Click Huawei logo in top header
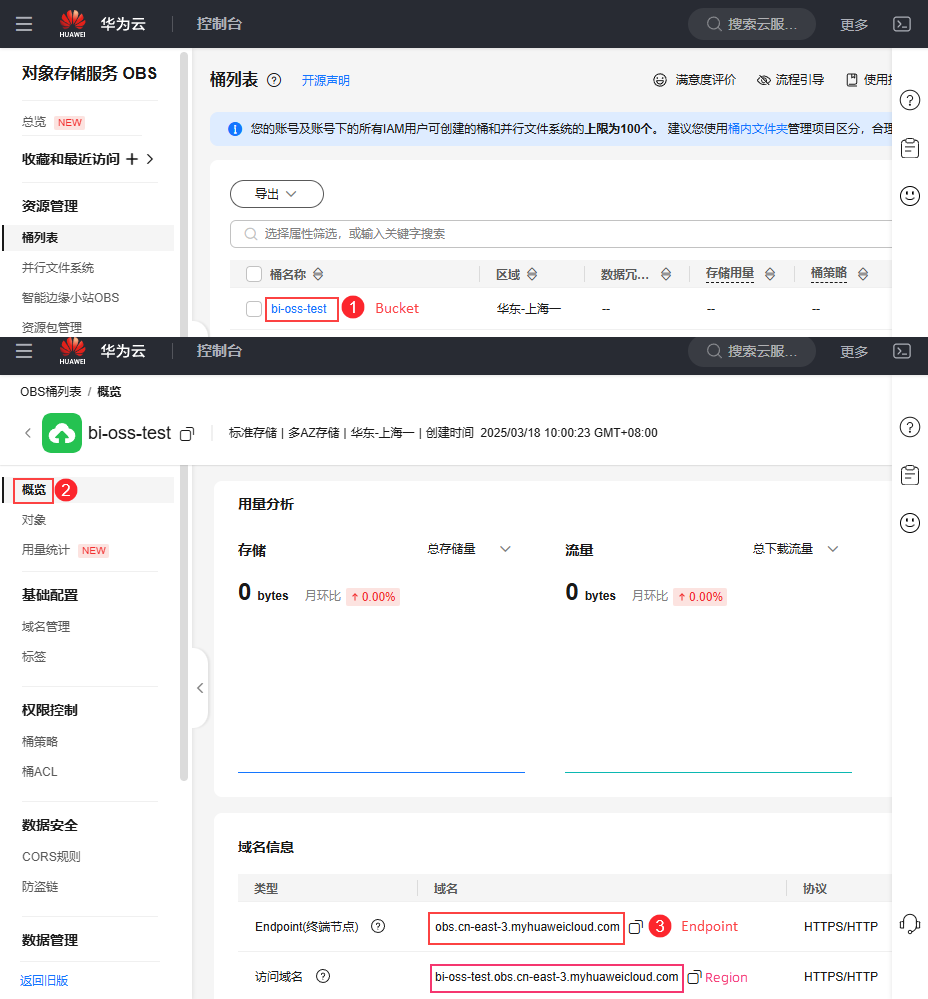928x999 pixels. coord(72,24)
